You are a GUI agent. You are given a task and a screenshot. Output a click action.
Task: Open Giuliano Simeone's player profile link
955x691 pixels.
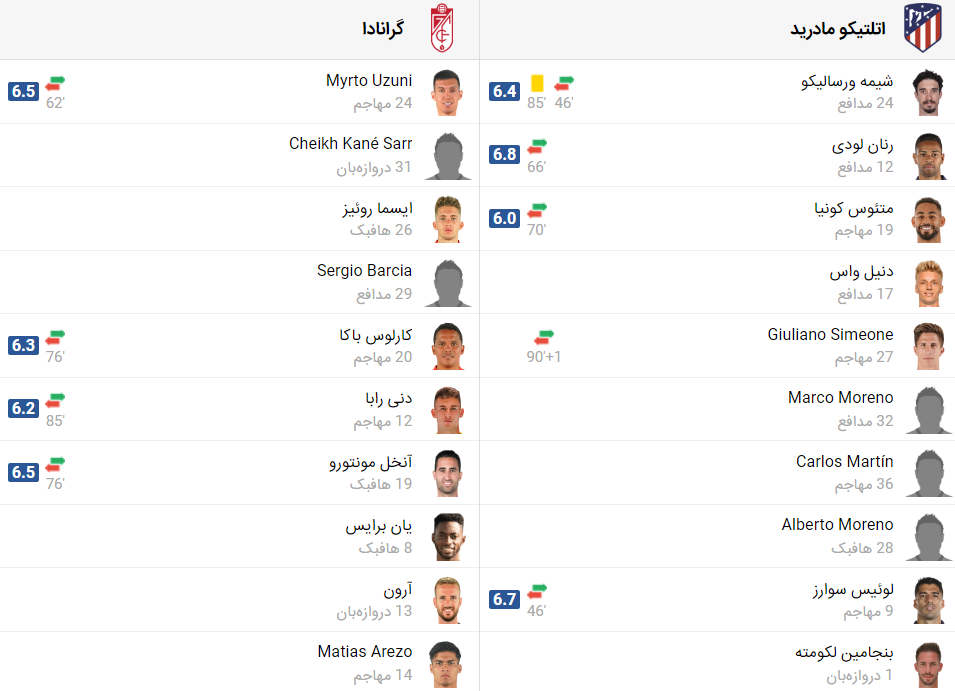[830, 334]
